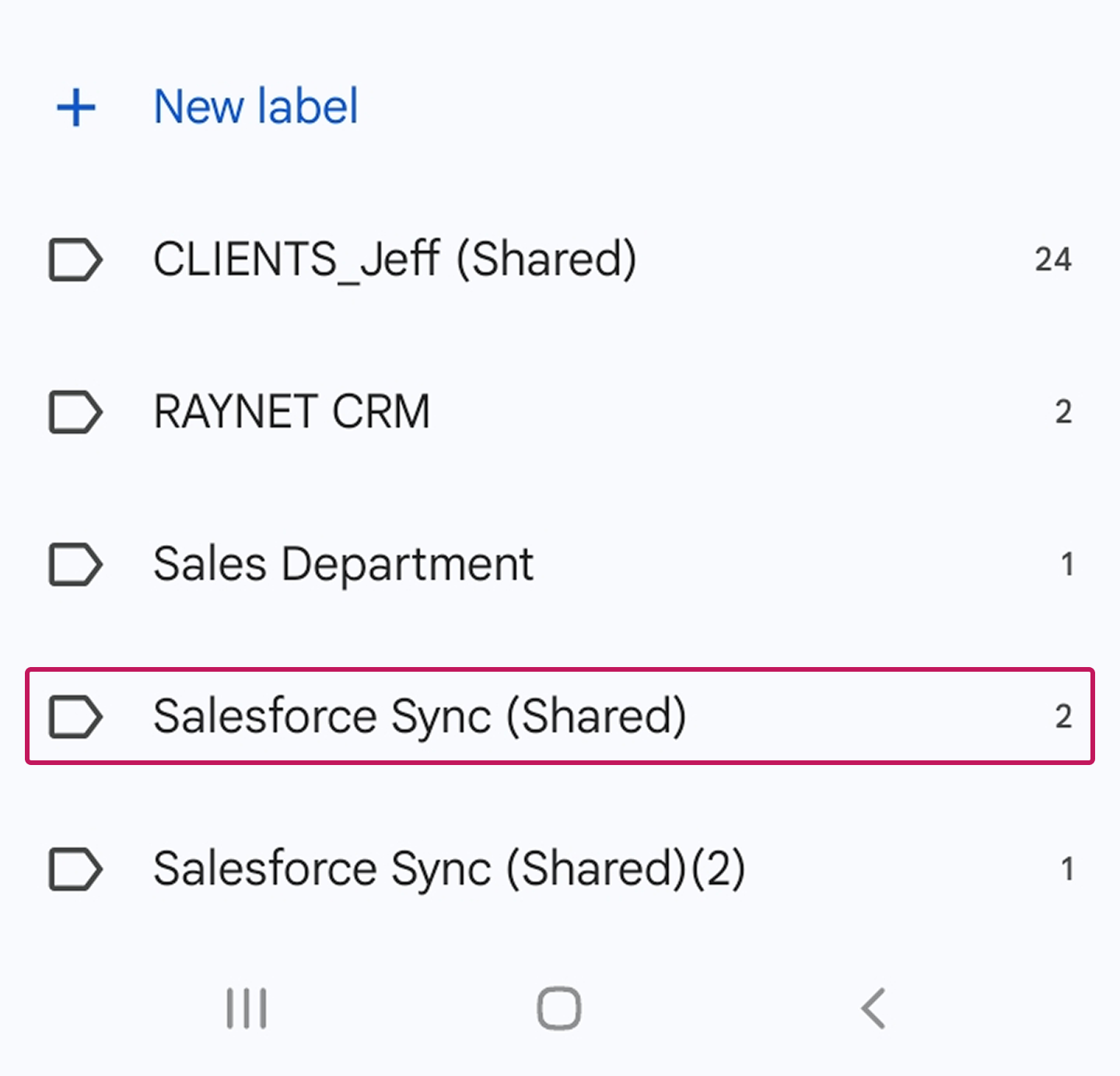Click label icon next to Salesforce Sync (Shared)(2)

click(75, 869)
